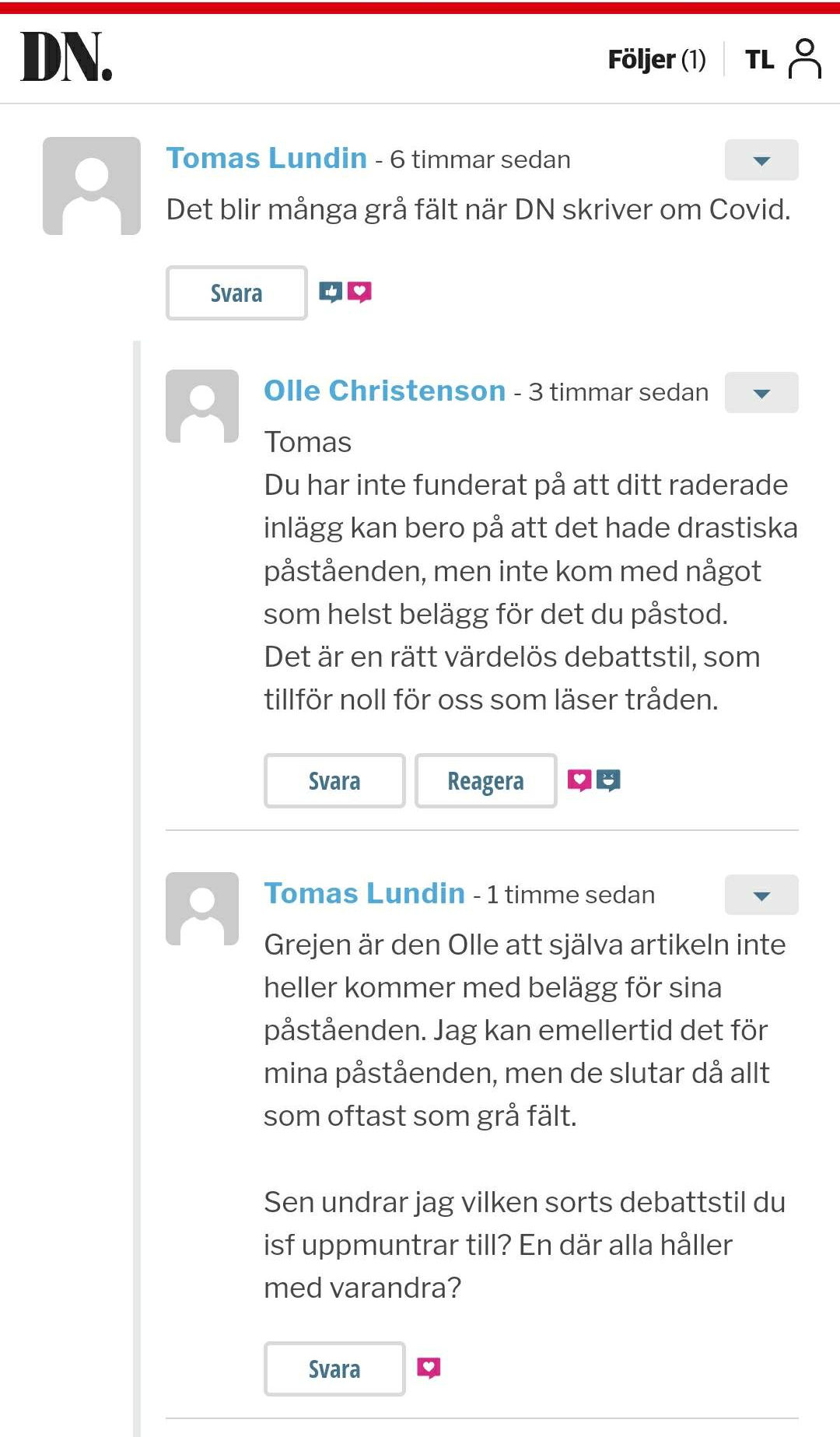The image size is (840, 1437).
Task: Open the TL account menu
Action: tap(759, 59)
